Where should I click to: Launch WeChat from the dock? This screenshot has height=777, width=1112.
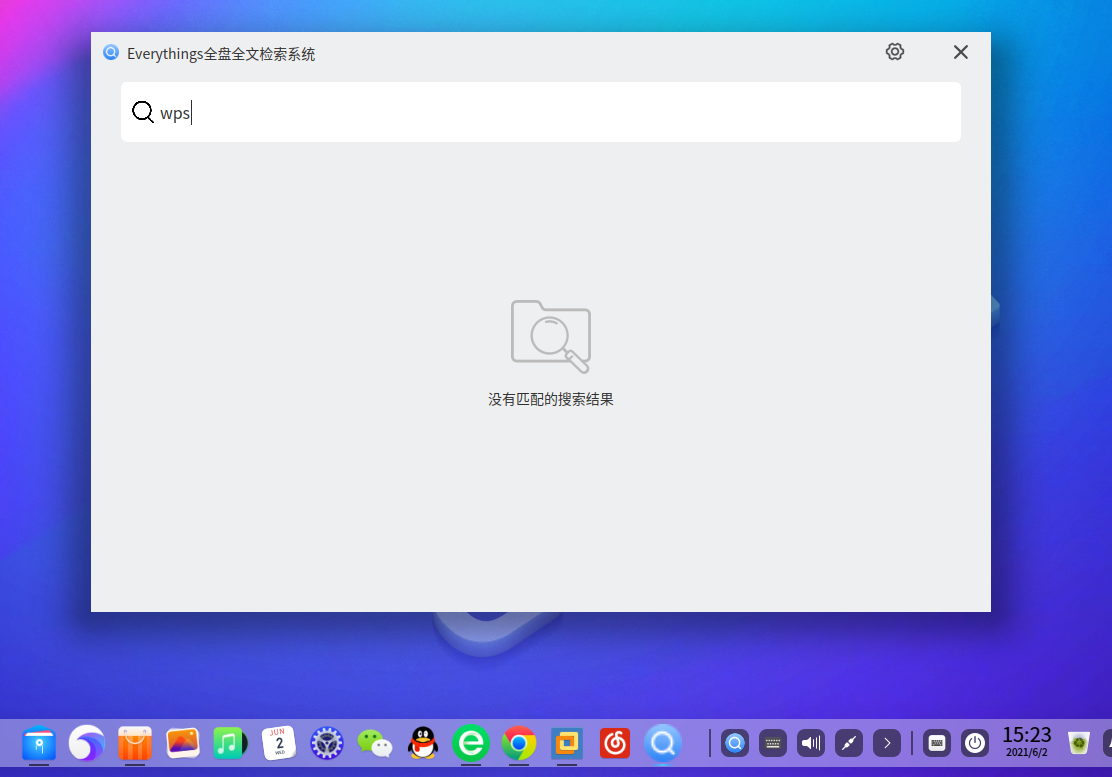coord(374,744)
